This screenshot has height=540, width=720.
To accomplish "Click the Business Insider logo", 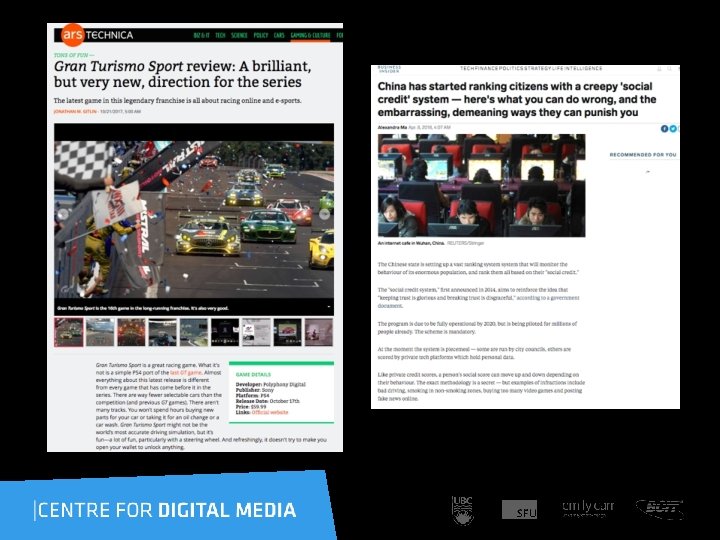I will (389, 69).
